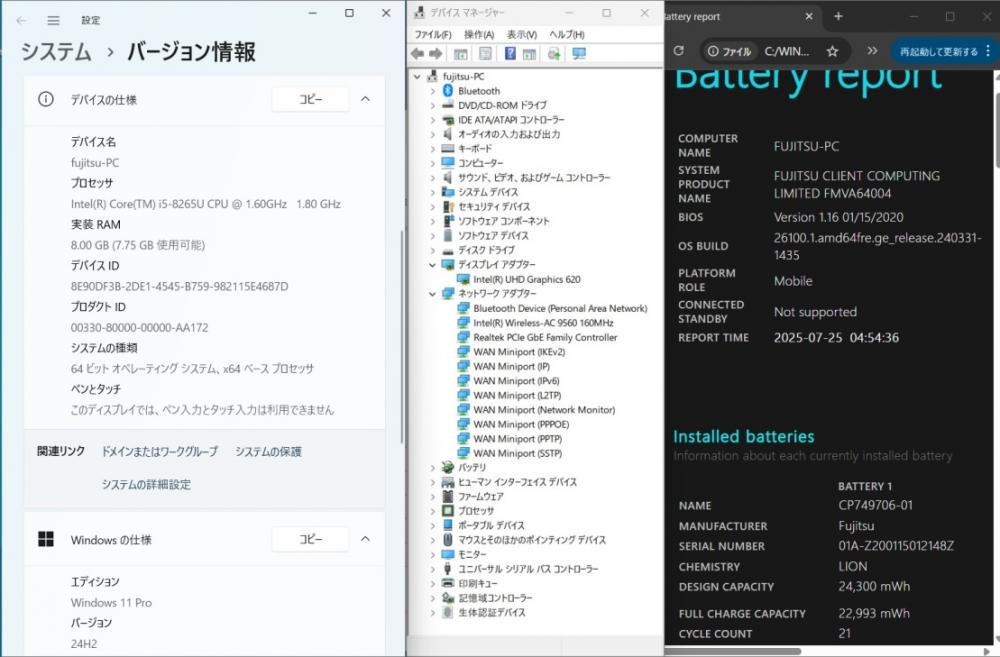Copy the Windows specifications
The image size is (1000, 657).
point(311,540)
